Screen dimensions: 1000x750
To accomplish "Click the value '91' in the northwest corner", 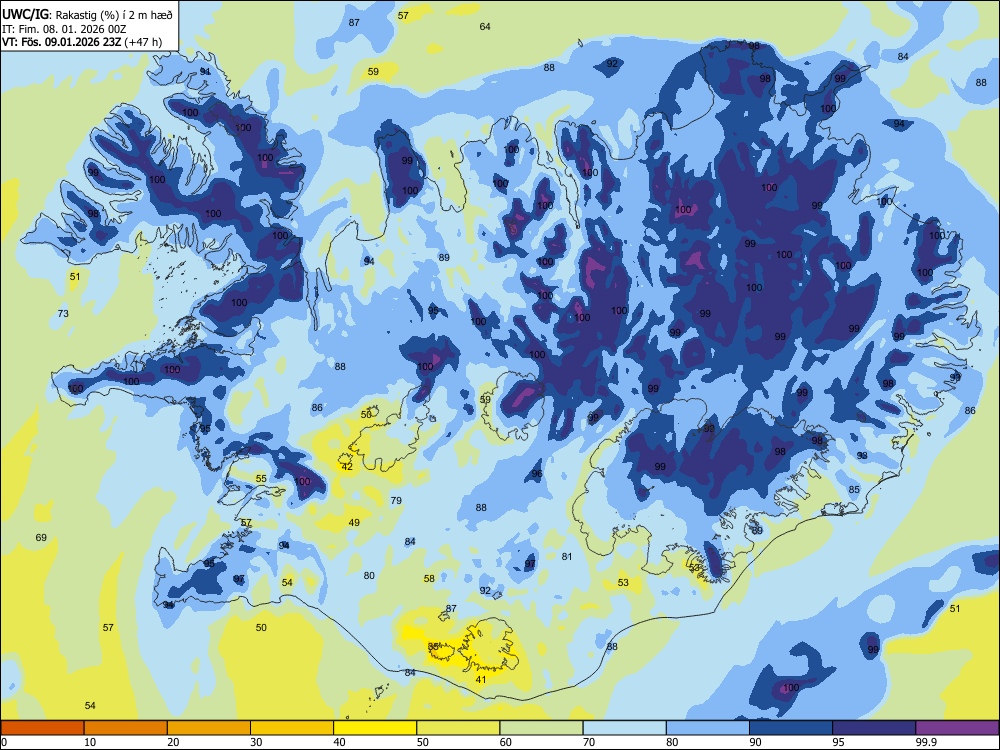I will 205,71.
